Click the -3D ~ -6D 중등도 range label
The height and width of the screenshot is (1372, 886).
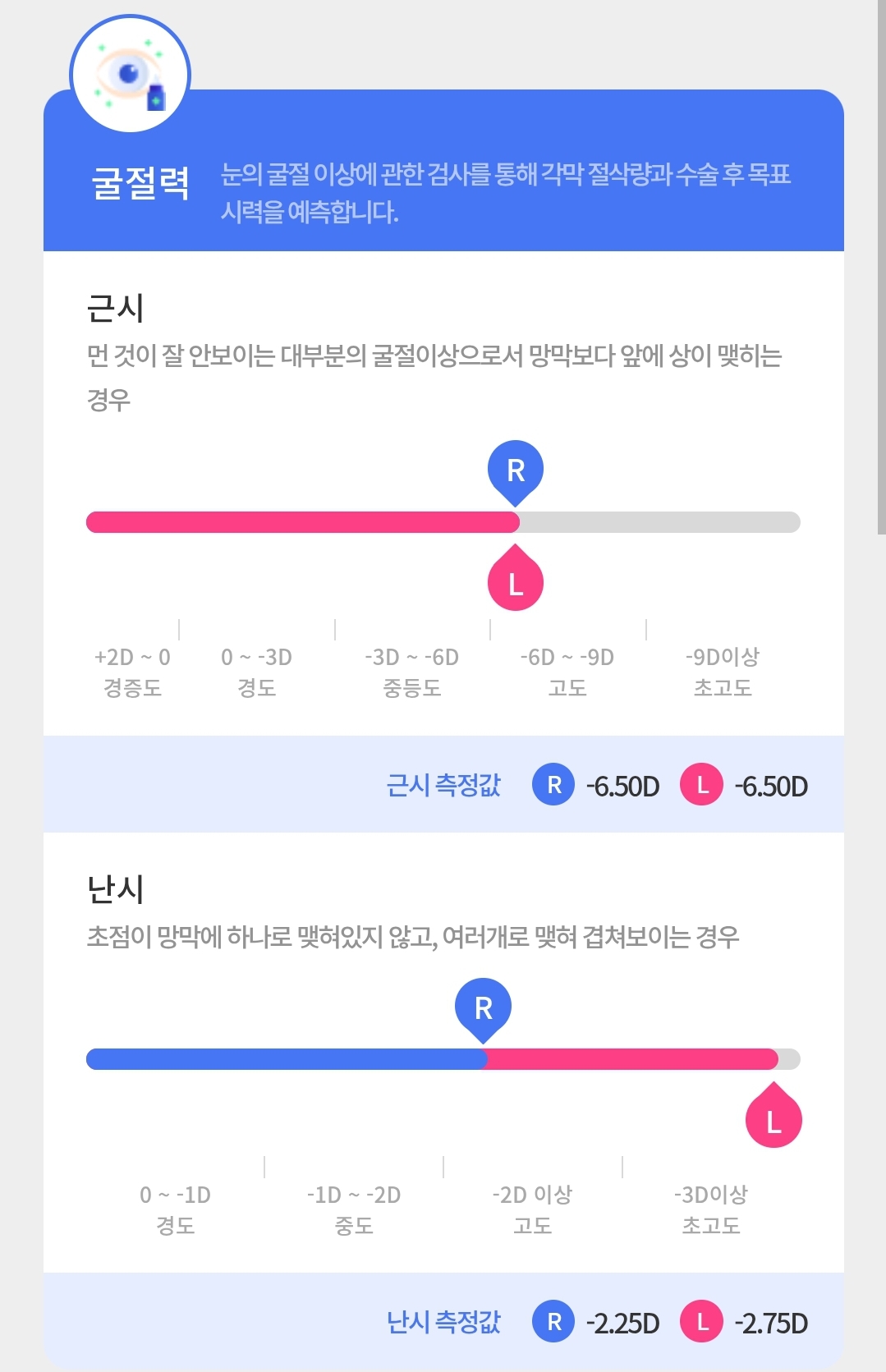click(x=412, y=672)
